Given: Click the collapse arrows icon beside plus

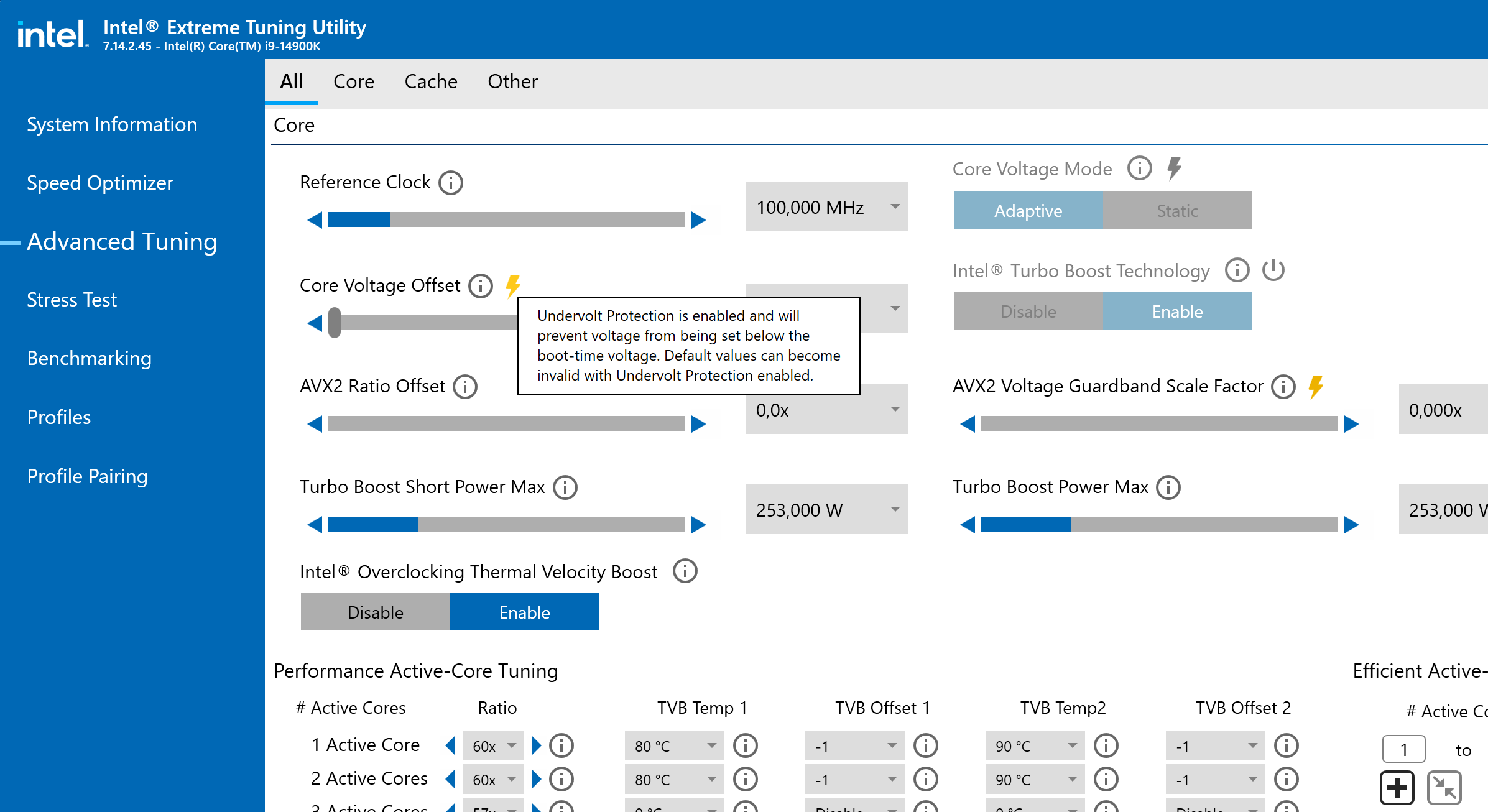Looking at the screenshot, I should tap(1444, 788).
